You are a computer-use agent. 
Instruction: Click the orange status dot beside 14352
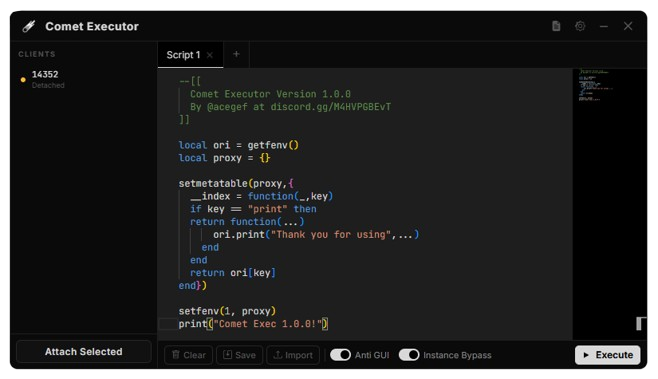tap(23, 79)
